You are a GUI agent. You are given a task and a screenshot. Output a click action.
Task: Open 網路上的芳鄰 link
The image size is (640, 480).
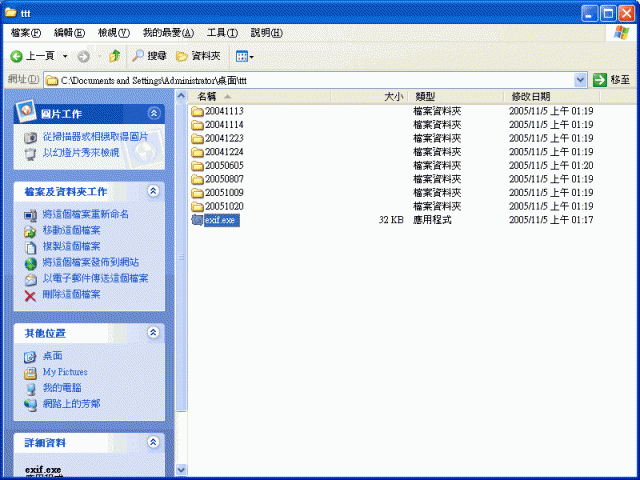click(71, 404)
